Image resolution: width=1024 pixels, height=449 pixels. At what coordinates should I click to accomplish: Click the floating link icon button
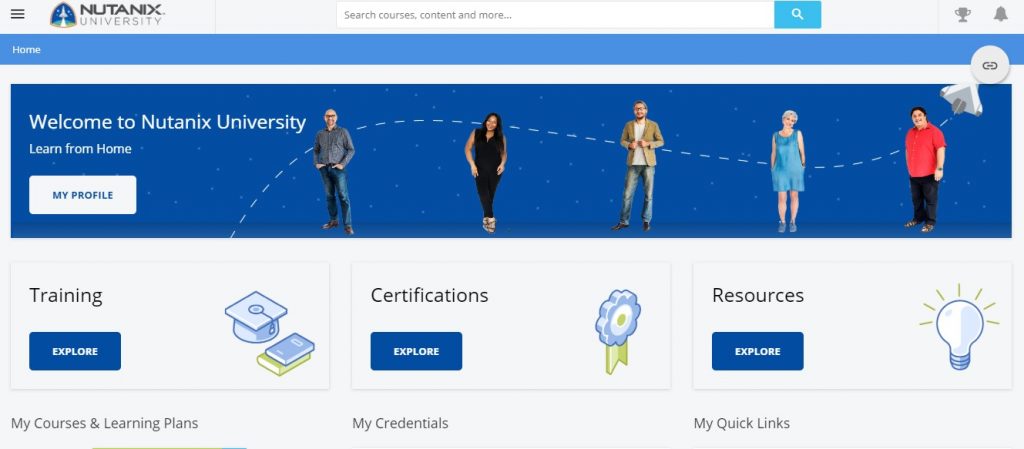990,65
